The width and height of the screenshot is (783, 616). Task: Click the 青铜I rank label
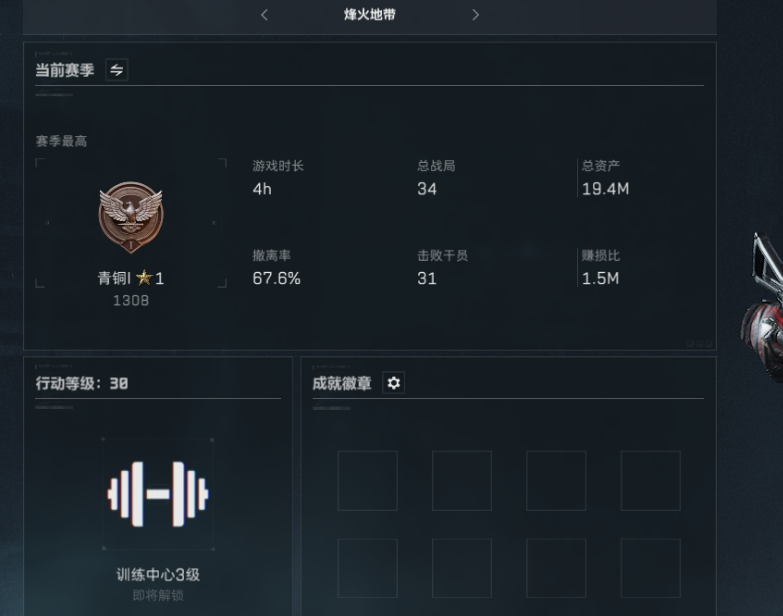pyautogui.click(x=114, y=278)
